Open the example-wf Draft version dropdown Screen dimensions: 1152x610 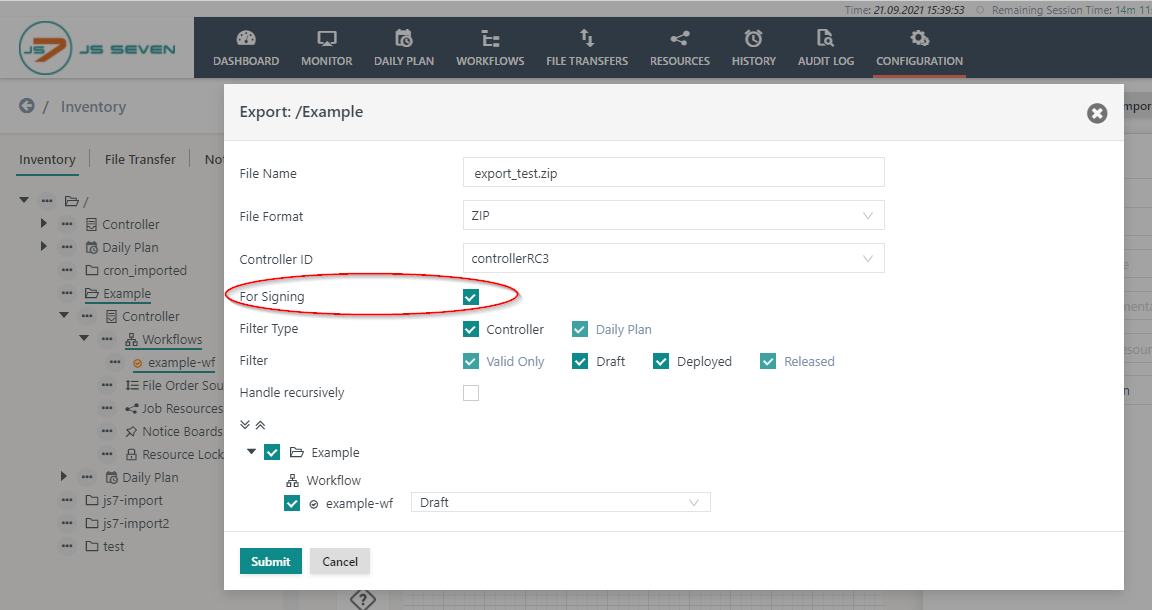click(x=561, y=503)
